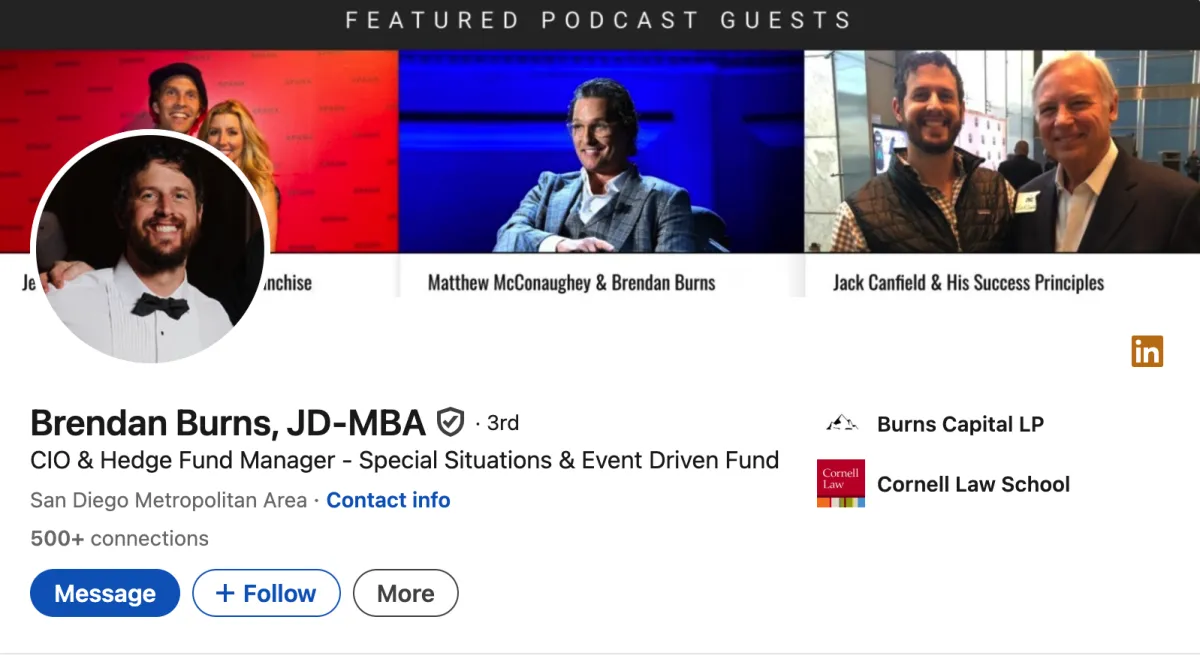This screenshot has width=1200, height=659.
Task: Click the name heading Brendan Burns, JD-MBA
Action: pos(228,423)
